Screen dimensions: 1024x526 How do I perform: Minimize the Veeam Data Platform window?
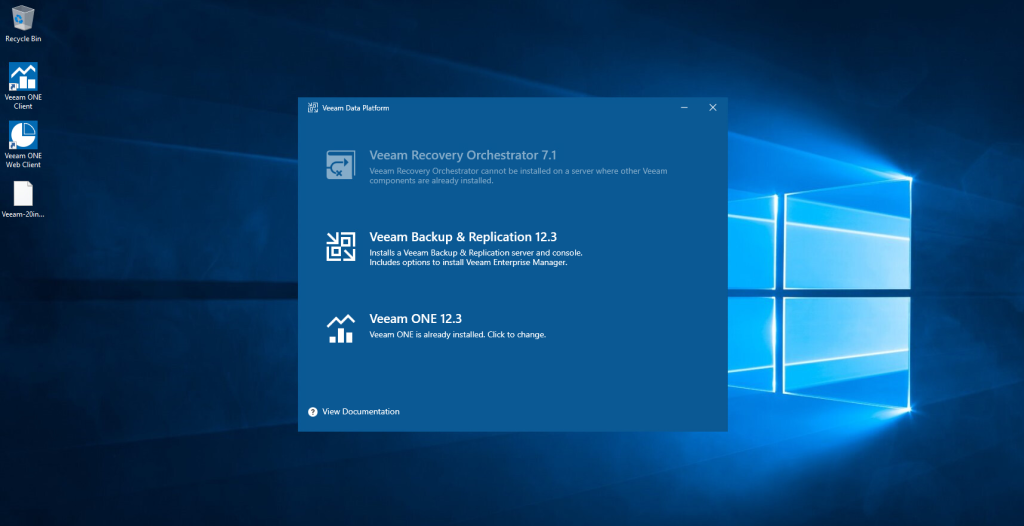(684, 108)
